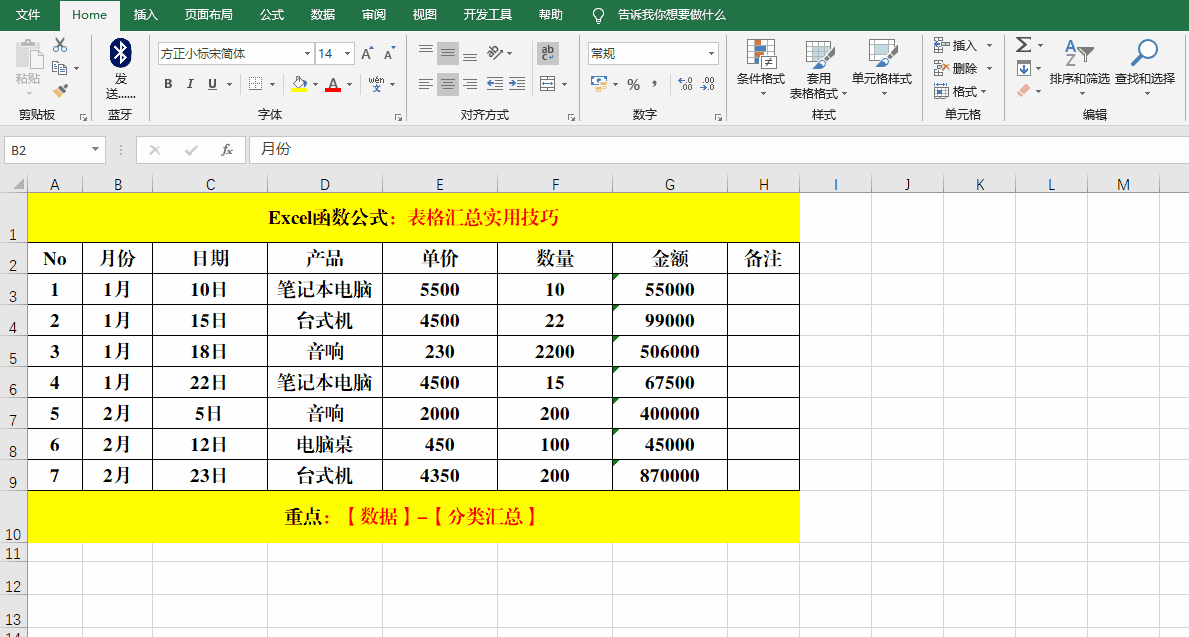This screenshot has width=1189, height=637.
Task: Increase indent icon
Action: click(x=517, y=84)
